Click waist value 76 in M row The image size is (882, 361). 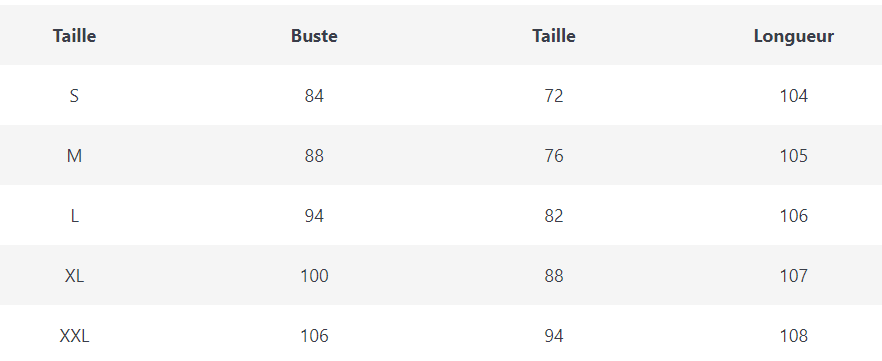point(554,156)
